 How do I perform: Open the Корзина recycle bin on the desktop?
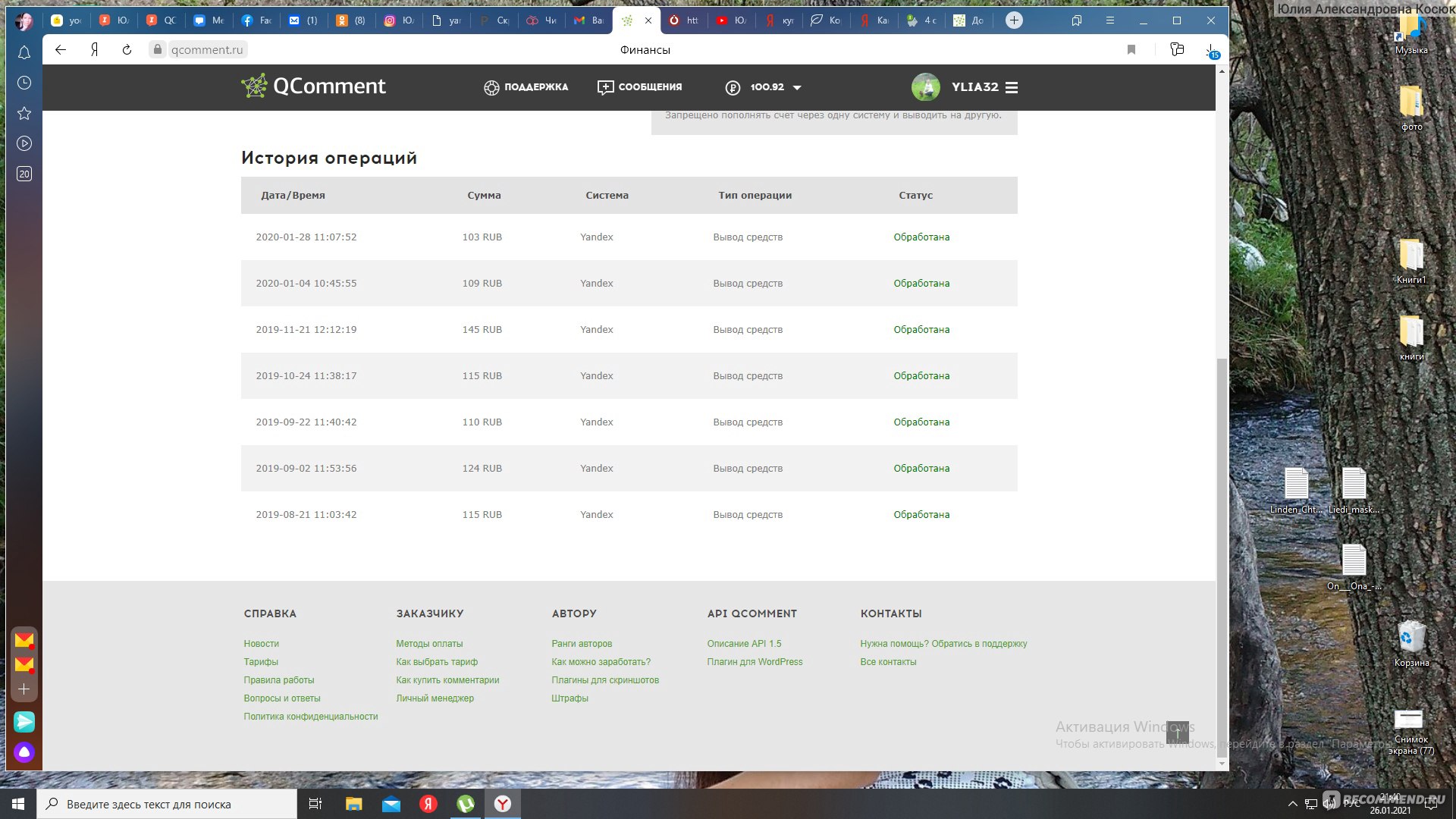pyautogui.click(x=1410, y=643)
